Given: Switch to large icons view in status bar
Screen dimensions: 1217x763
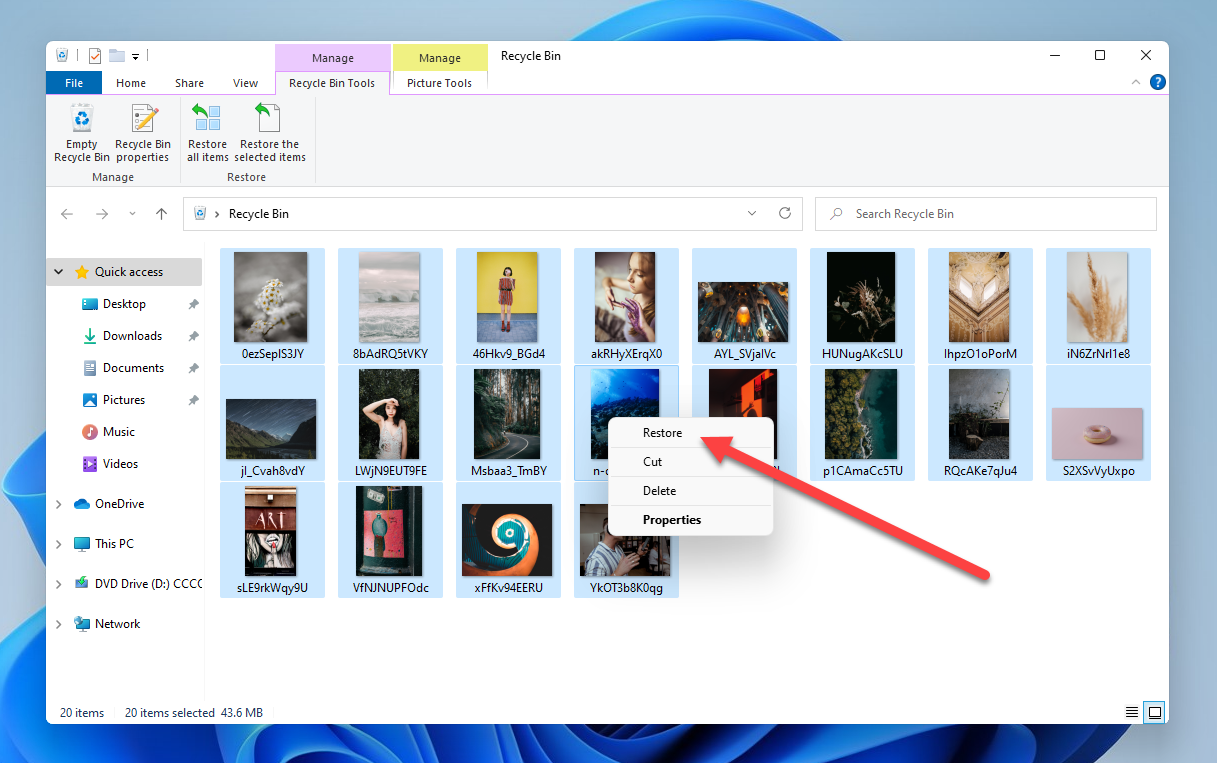Looking at the screenshot, I should 1155,713.
